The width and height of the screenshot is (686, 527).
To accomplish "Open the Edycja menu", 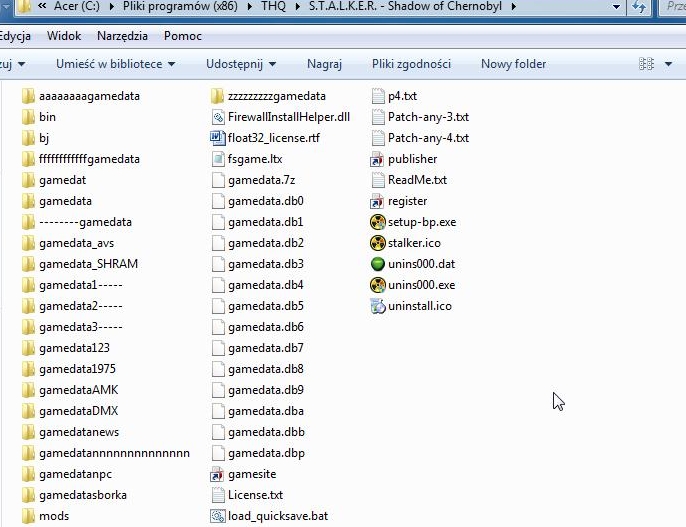I will (15, 36).
